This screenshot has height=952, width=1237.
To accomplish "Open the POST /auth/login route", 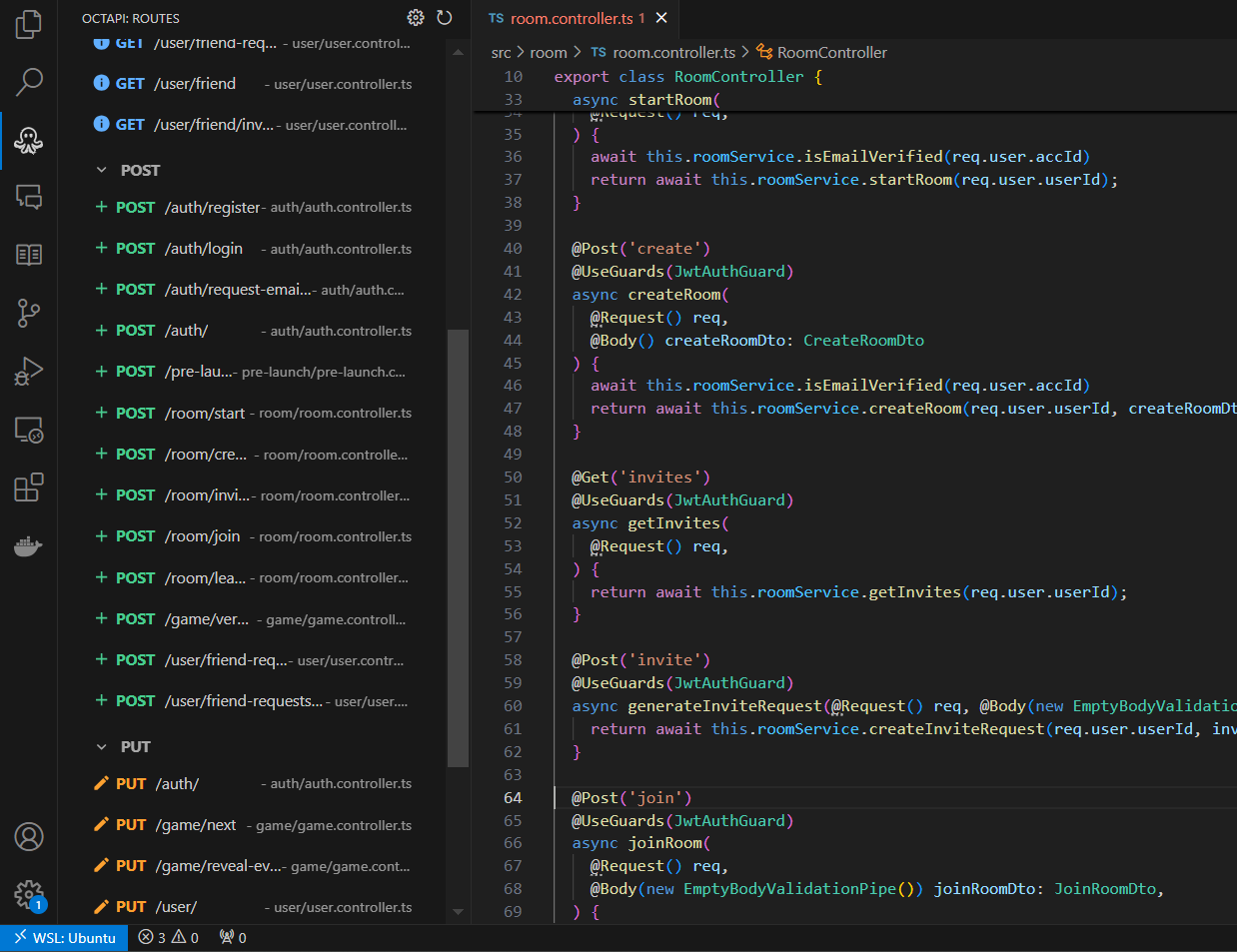I will [252, 249].
